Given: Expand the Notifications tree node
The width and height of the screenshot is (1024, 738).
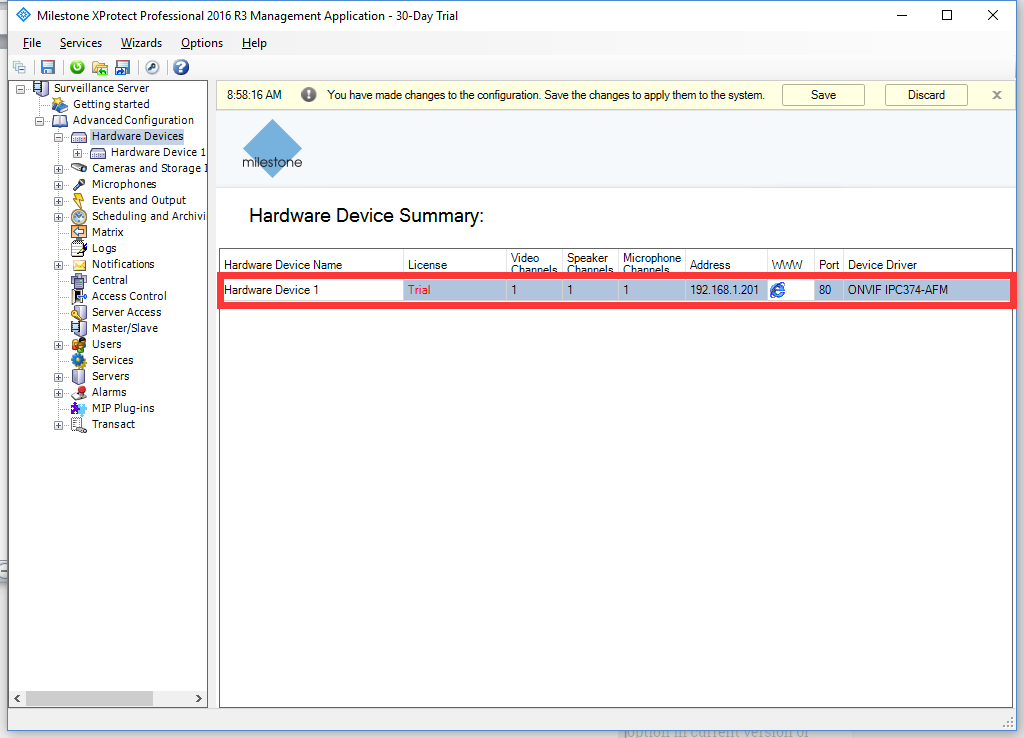Looking at the screenshot, I should coord(59,265).
